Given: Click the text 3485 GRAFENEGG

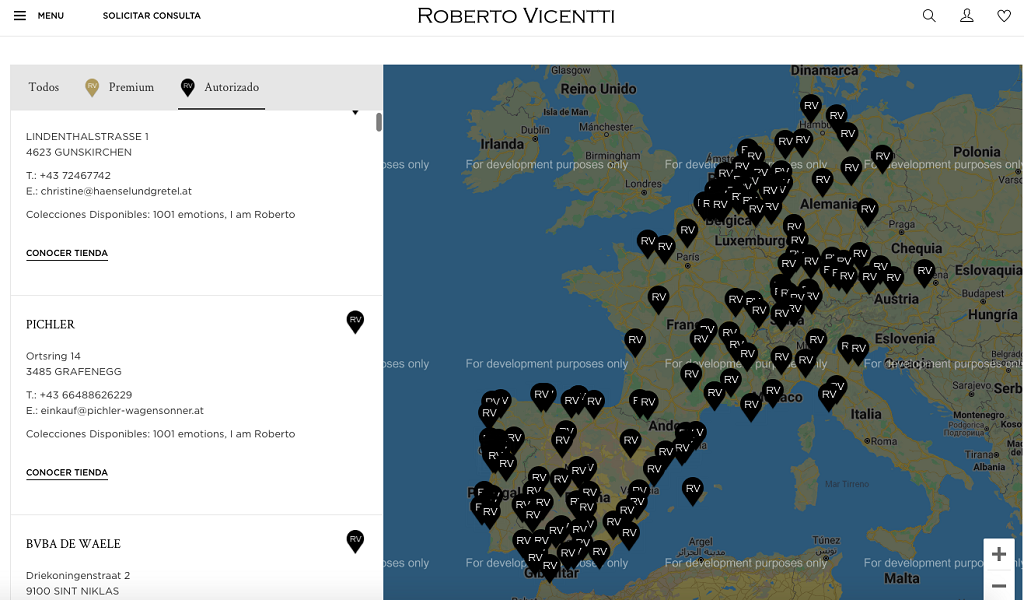Looking at the screenshot, I should point(74,371).
